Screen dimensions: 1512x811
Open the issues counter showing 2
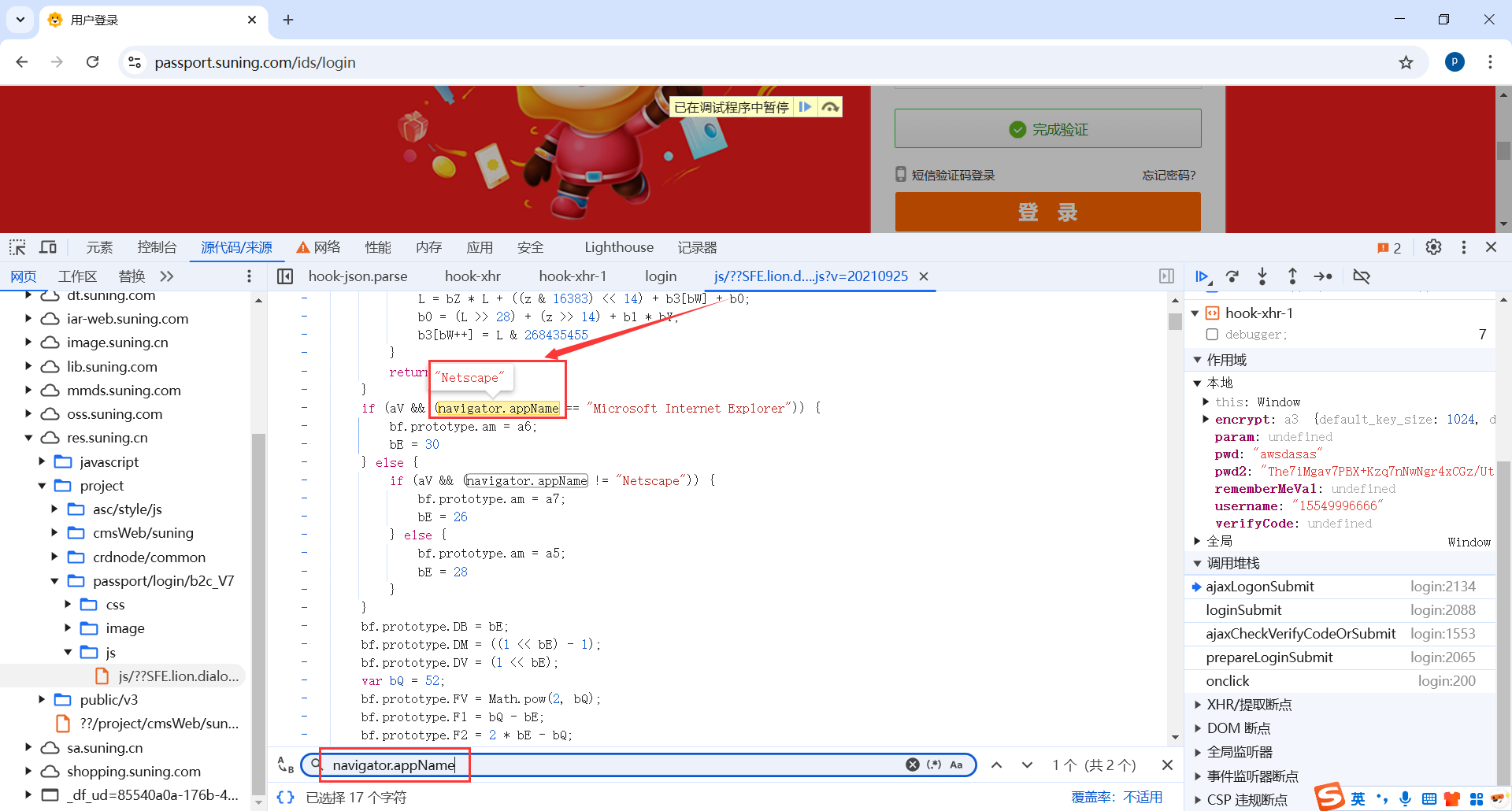[1389, 248]
